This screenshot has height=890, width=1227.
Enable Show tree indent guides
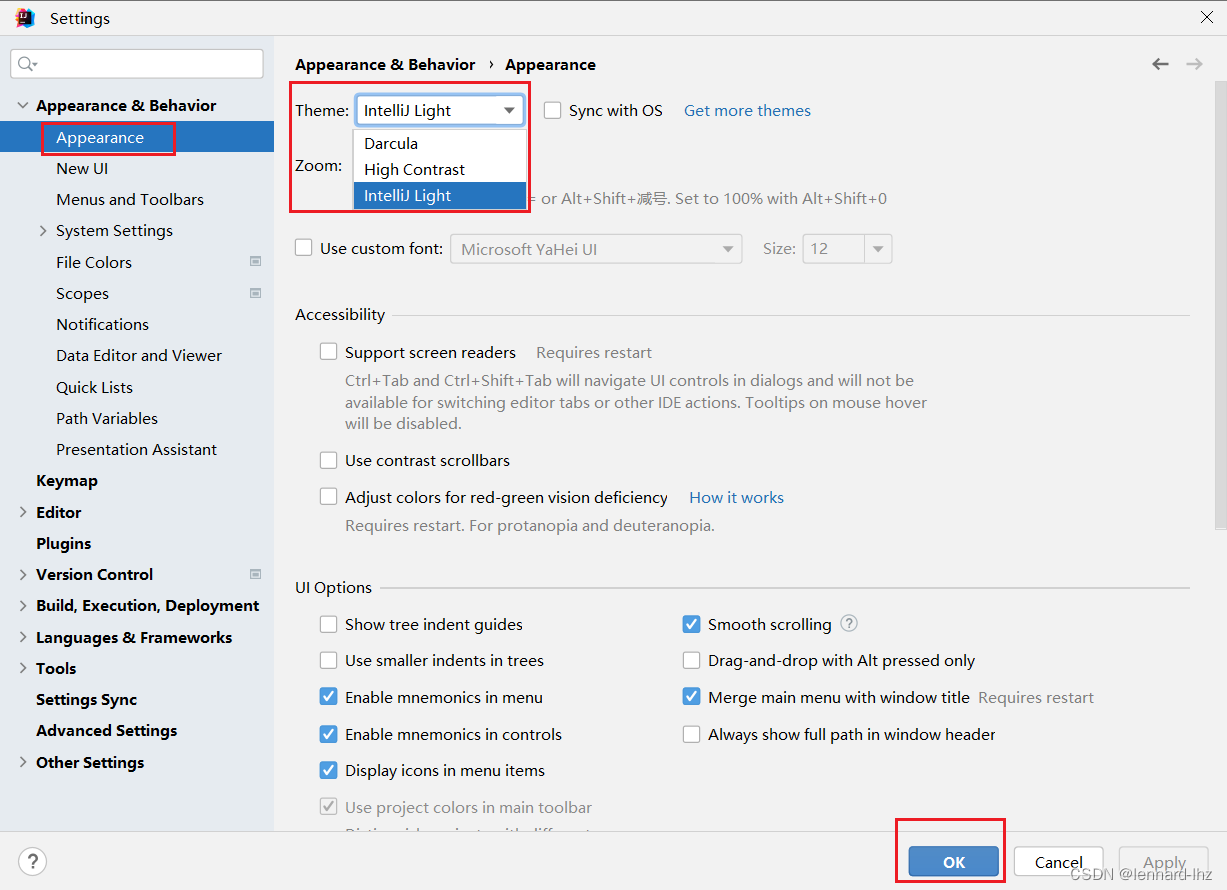coord(328,624)
